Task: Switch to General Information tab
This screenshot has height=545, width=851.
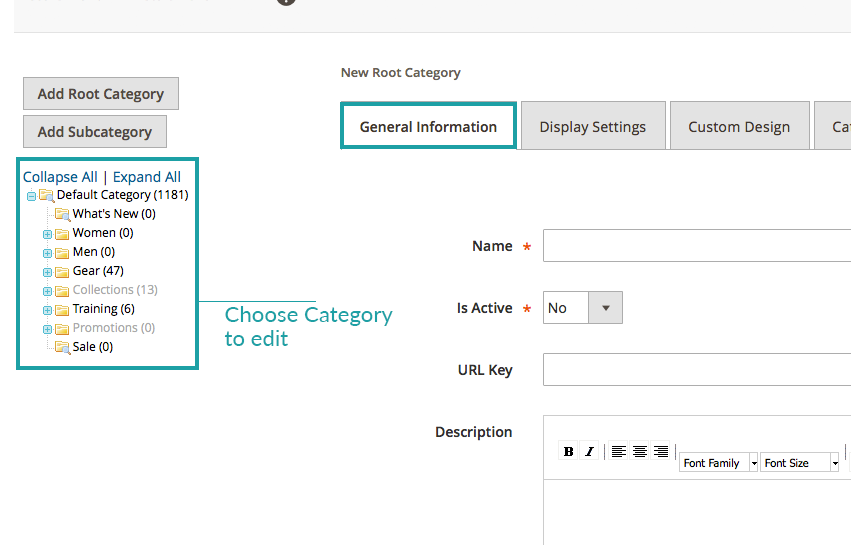Action: pyautogui.click(x=428, y=126)
